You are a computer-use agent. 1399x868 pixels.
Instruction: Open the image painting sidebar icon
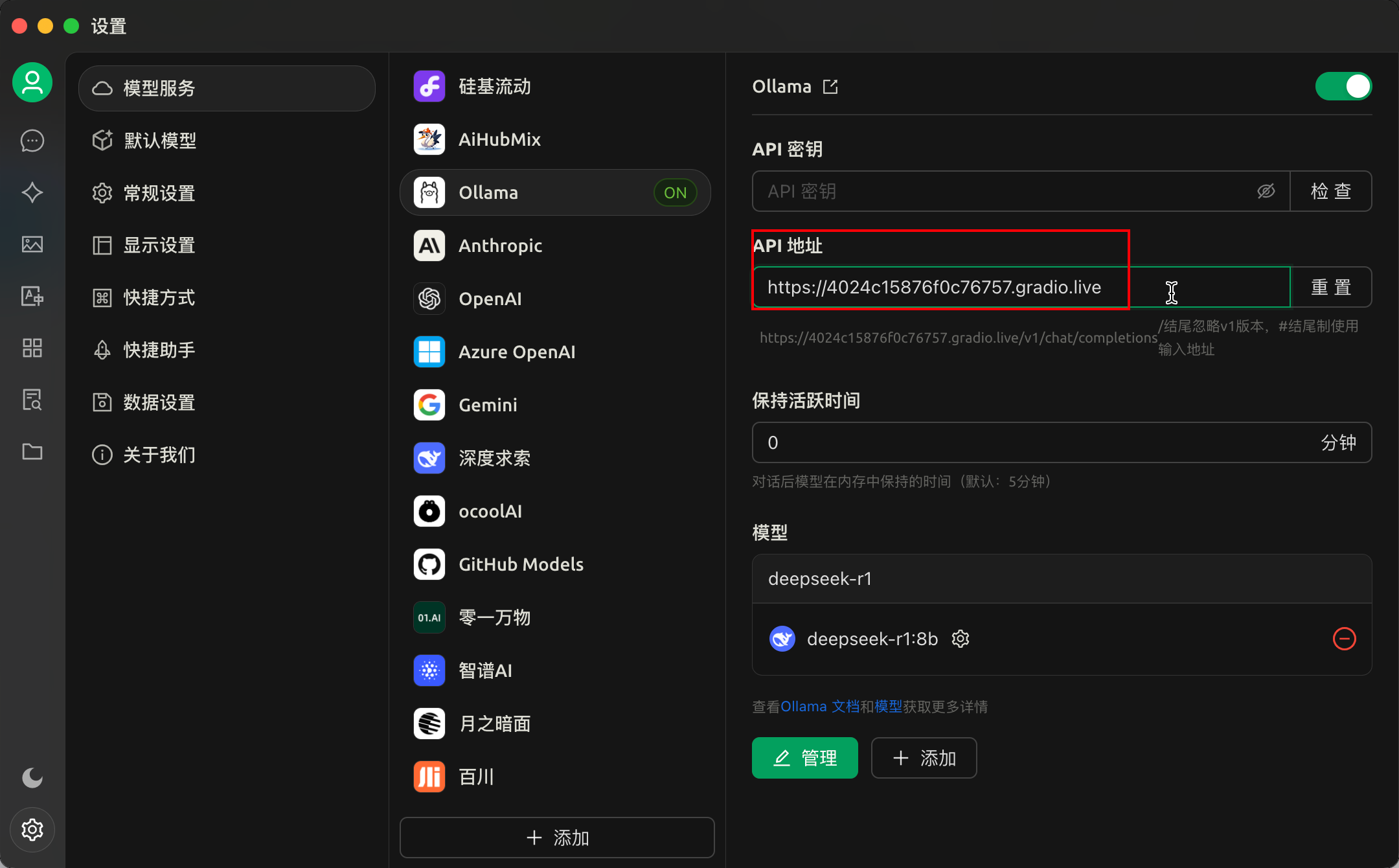32,244
